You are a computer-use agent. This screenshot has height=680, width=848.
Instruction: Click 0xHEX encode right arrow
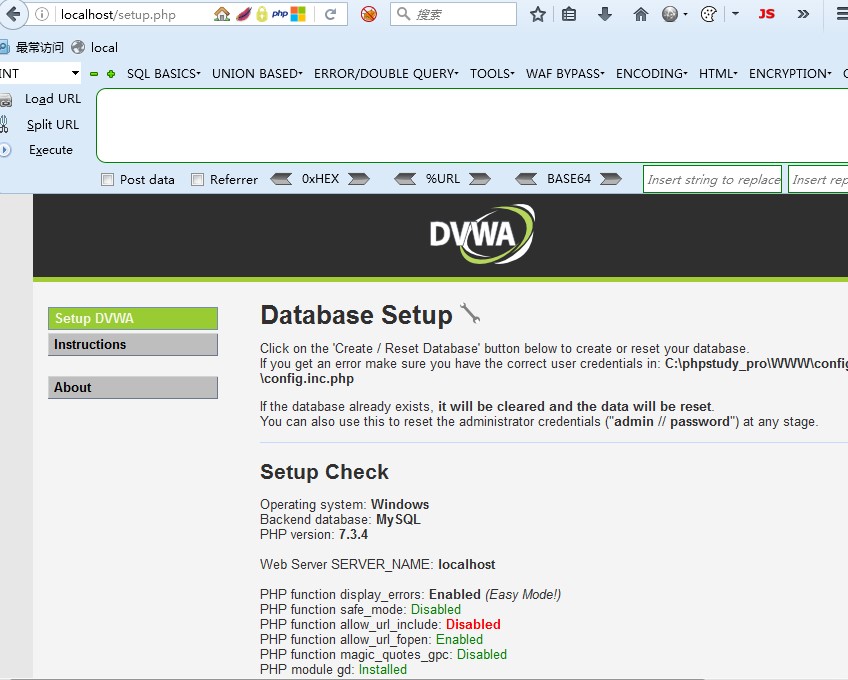click(x=359, y=179)
